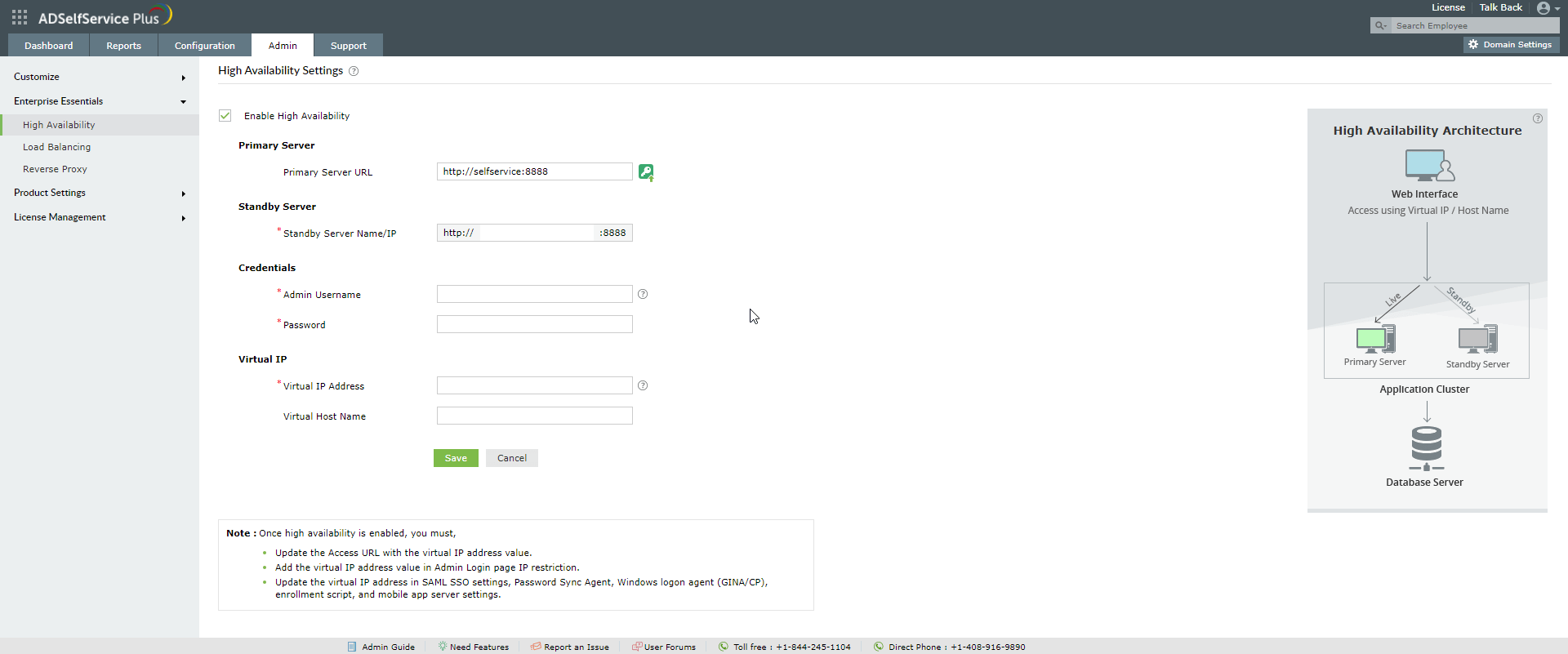This screenshot has height=654, width=1568.
Task: Switch to the Reports tab
Action: 123,45
